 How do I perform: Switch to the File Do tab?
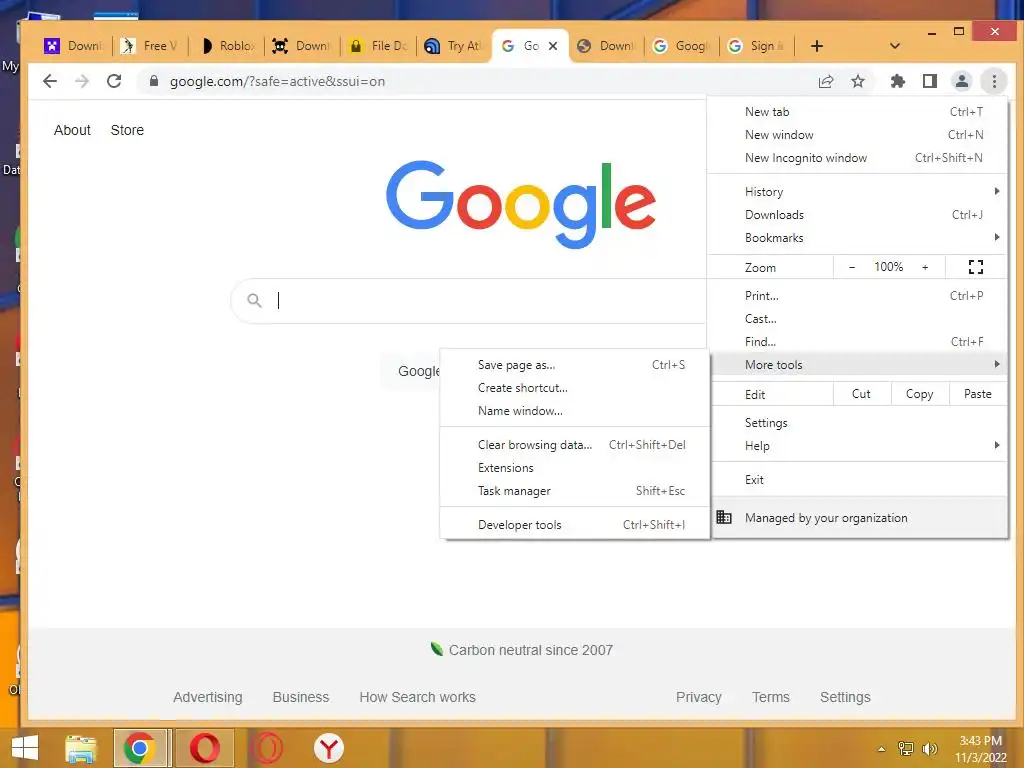pyautogui.click(x=379, y=46)
